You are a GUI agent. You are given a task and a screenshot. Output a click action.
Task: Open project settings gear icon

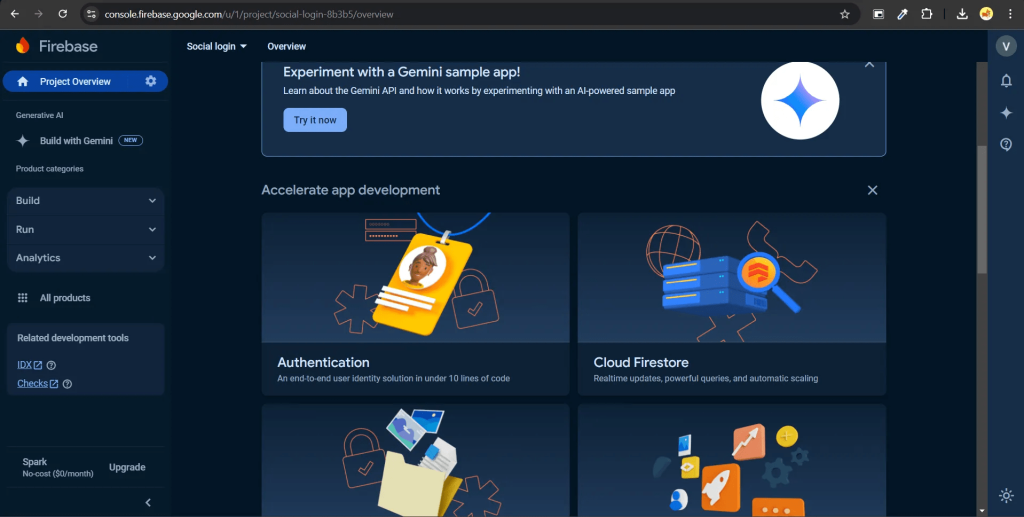point(151,81)
